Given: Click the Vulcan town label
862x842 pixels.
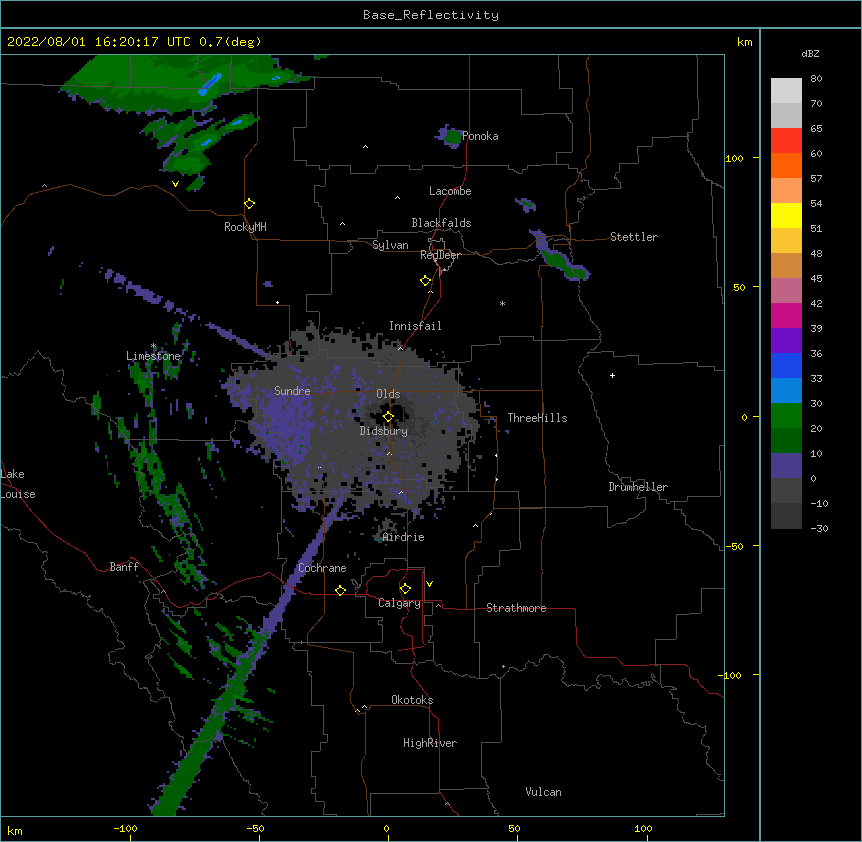Looking at the screenshot, I should 543,792.
